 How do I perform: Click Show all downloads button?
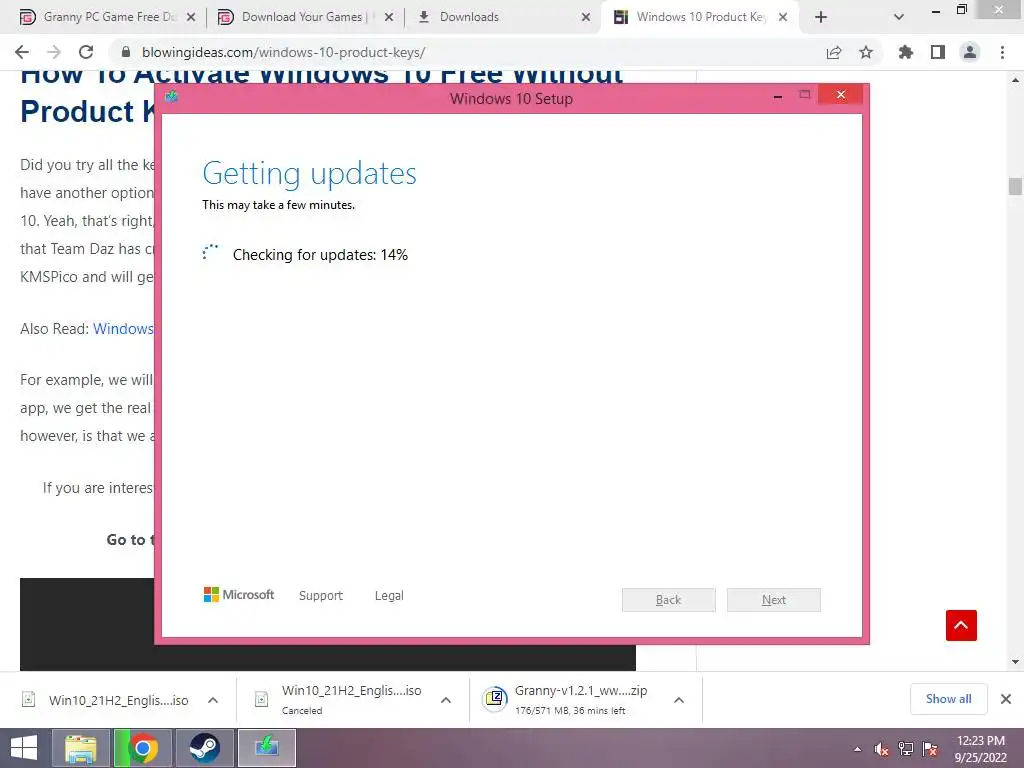pos(949,699)
